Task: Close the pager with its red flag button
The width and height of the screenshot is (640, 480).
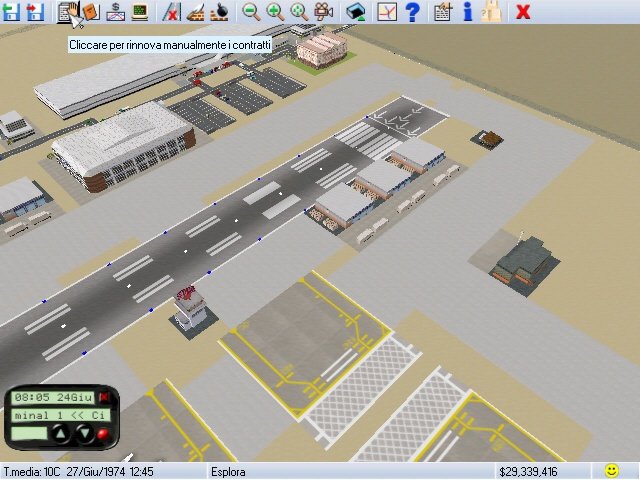Action: [102, 398]
